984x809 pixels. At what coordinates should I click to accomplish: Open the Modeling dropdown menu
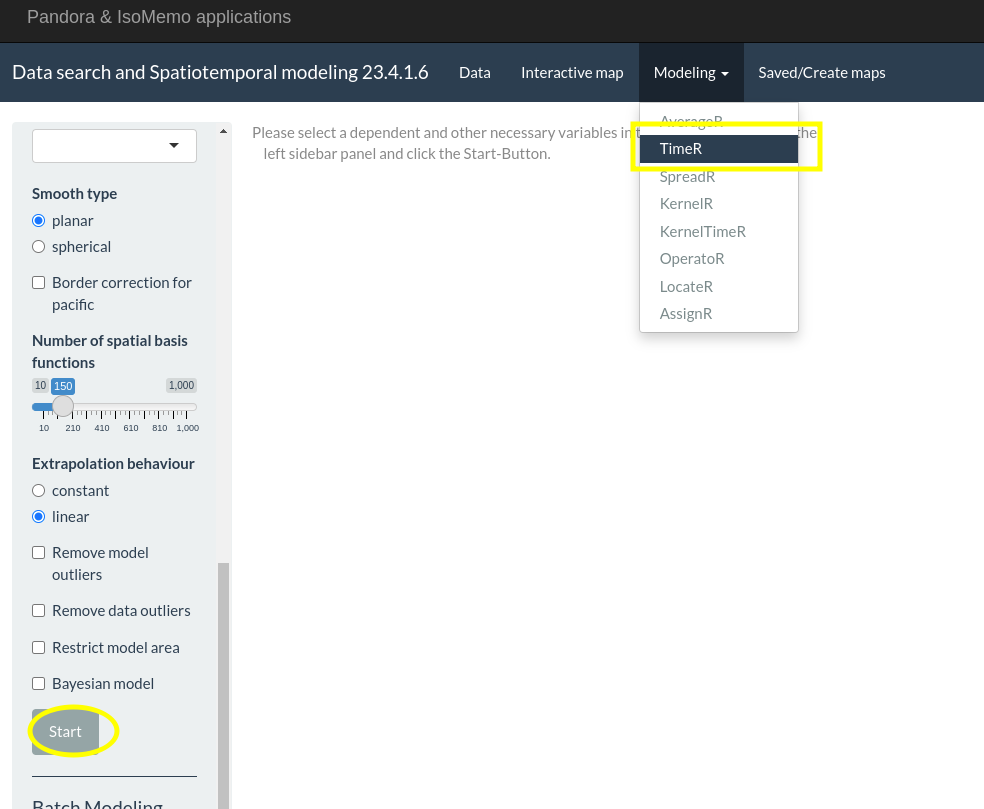point(690,72)
